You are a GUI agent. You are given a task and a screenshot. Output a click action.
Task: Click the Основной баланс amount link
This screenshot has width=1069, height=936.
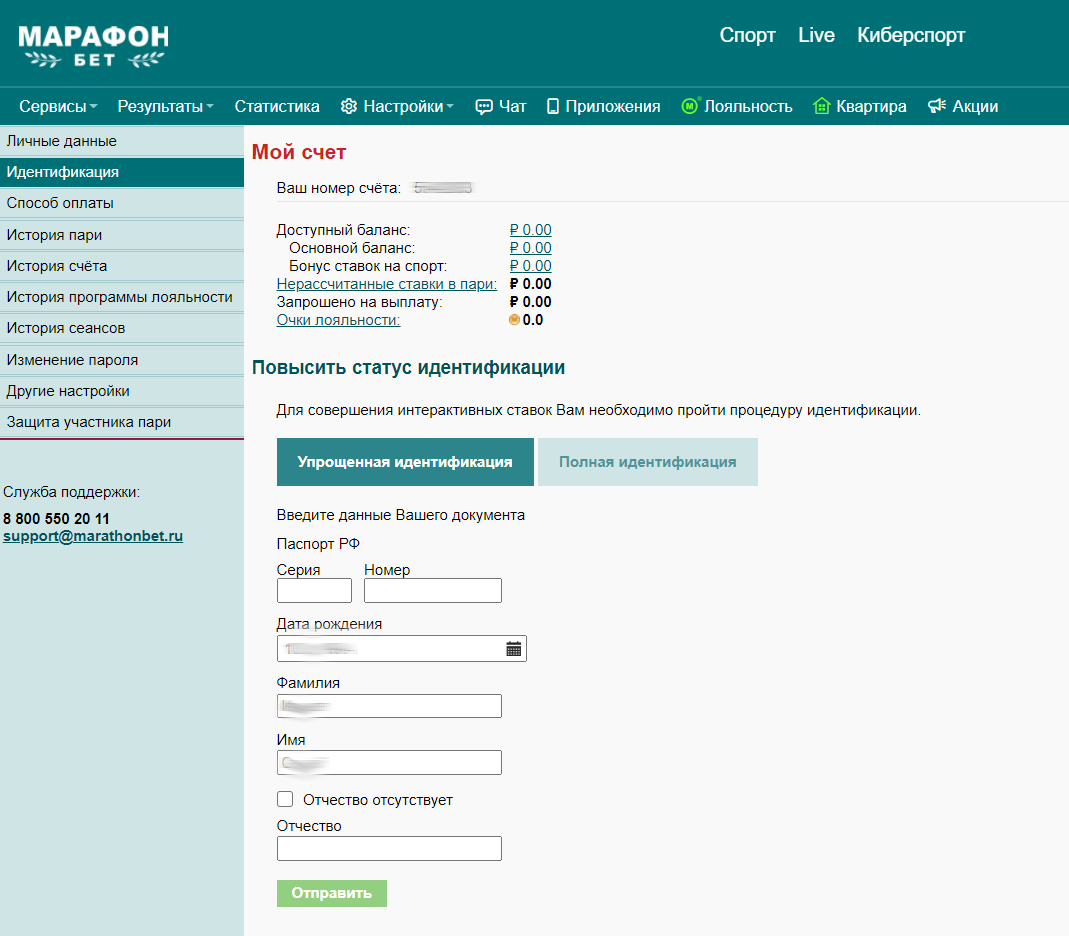(x=530, y=248)
